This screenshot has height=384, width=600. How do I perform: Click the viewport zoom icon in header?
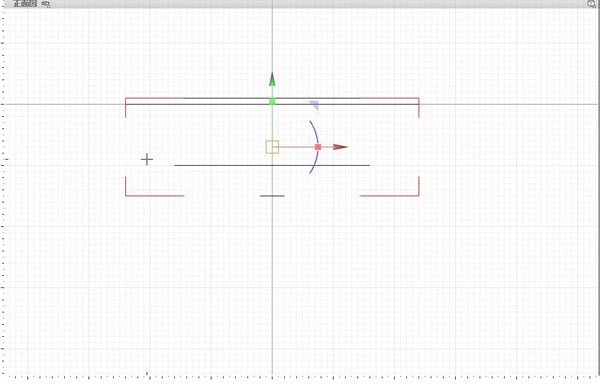point(592,4)
